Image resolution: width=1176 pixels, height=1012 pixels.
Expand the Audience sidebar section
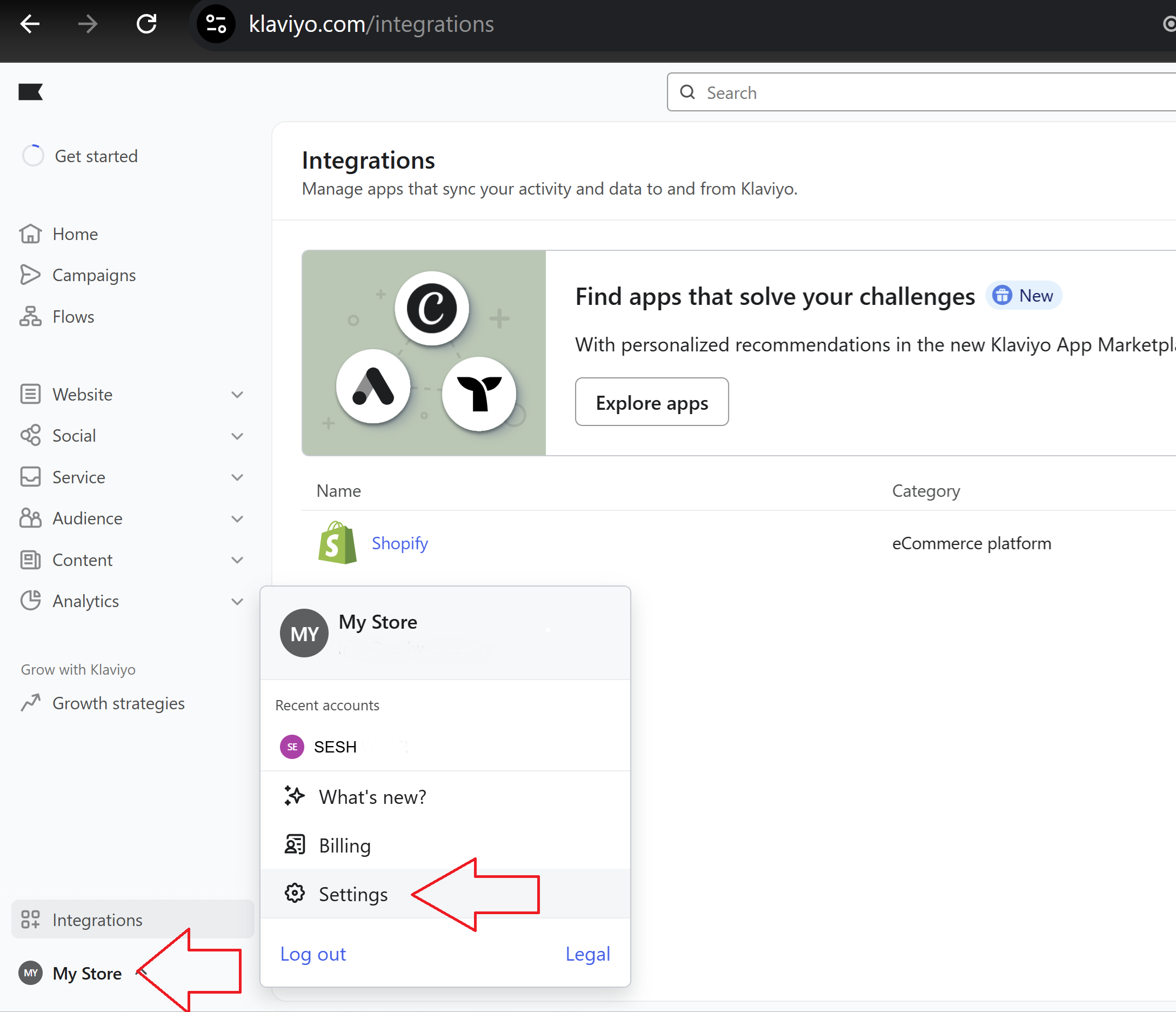[237, 519]
